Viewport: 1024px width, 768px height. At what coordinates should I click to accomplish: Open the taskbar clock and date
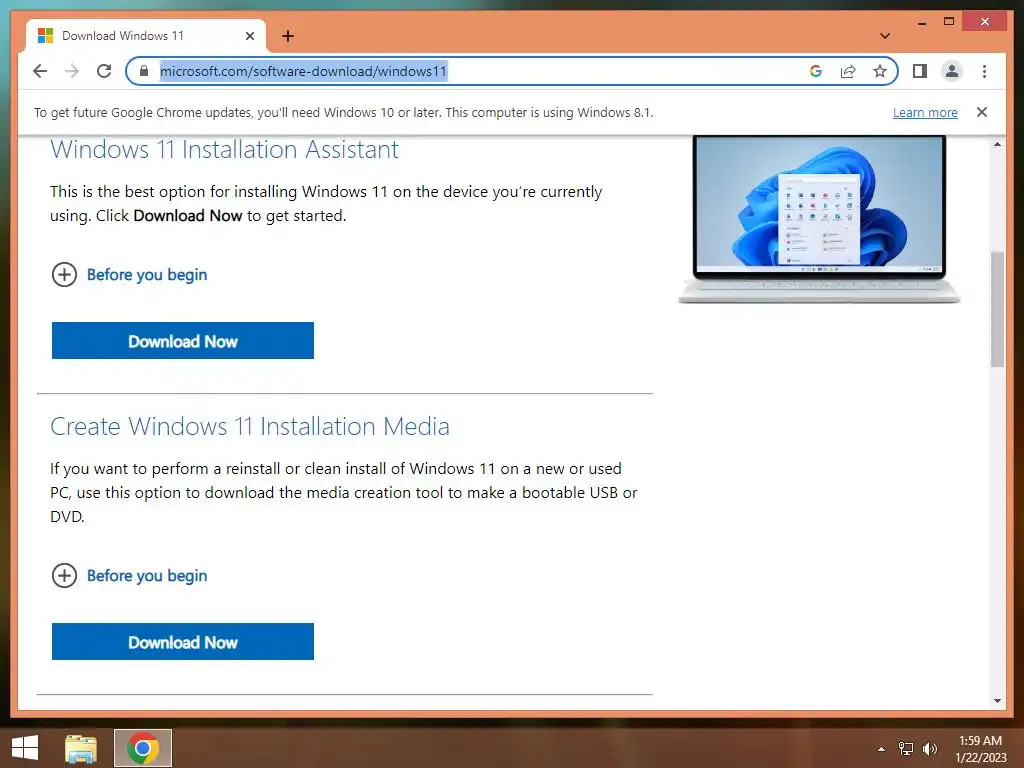click(x=980, y=749)
